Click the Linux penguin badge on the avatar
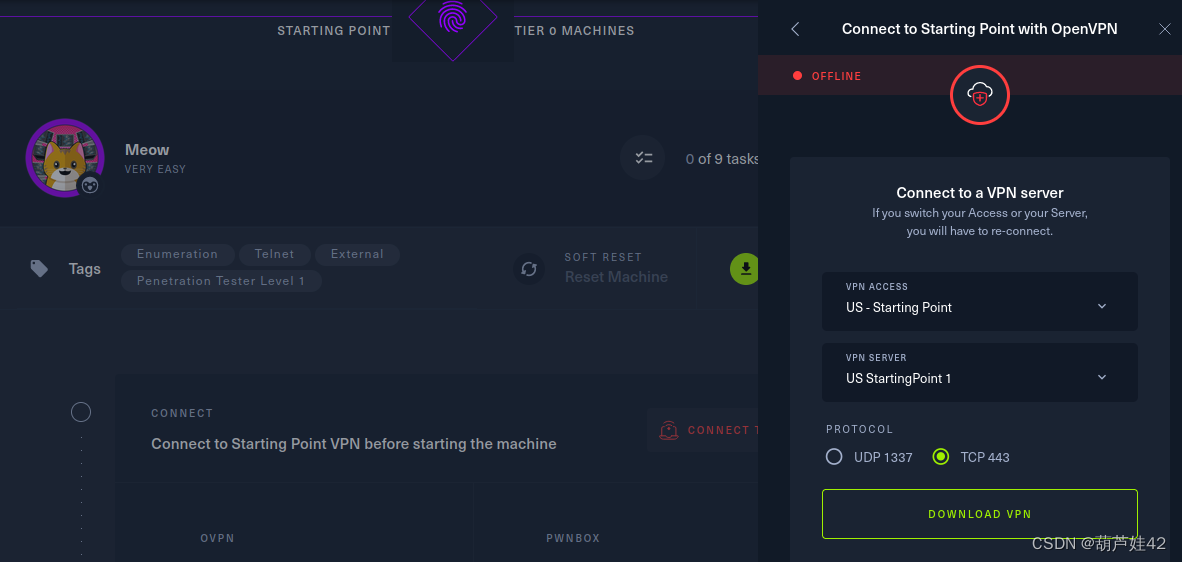The image size is (1182, 562). pyautogui.click(x=90, y=185)
